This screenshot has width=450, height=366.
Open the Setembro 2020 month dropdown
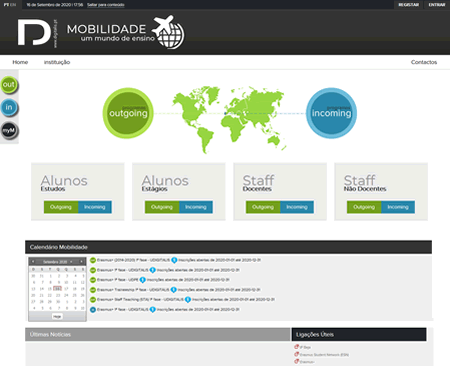point(57,262)
